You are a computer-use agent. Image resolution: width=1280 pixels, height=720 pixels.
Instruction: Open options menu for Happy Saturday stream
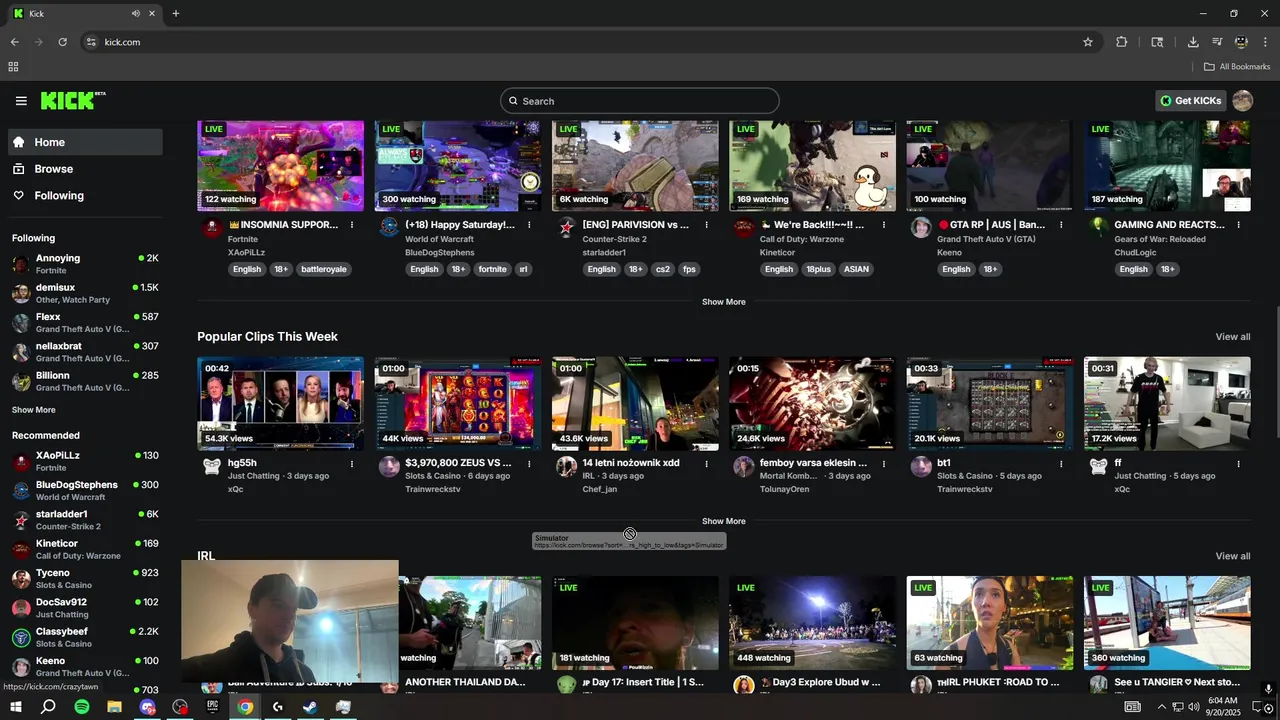point(529,225)
